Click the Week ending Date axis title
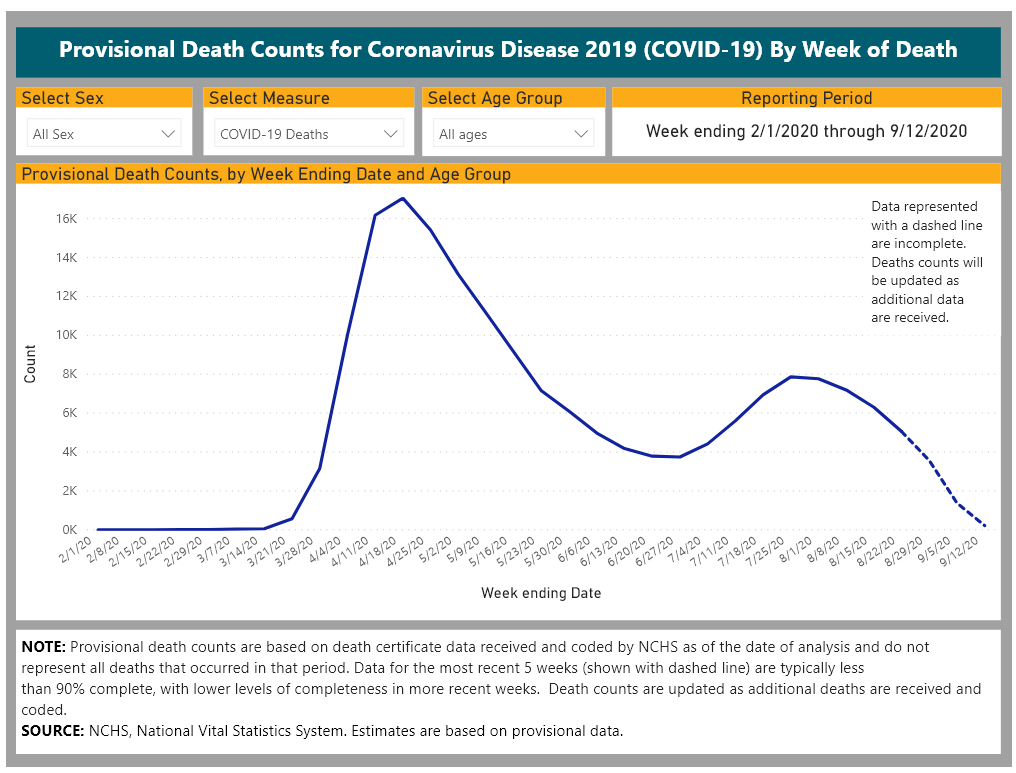Screen dimensions: 1016x773 541,593
